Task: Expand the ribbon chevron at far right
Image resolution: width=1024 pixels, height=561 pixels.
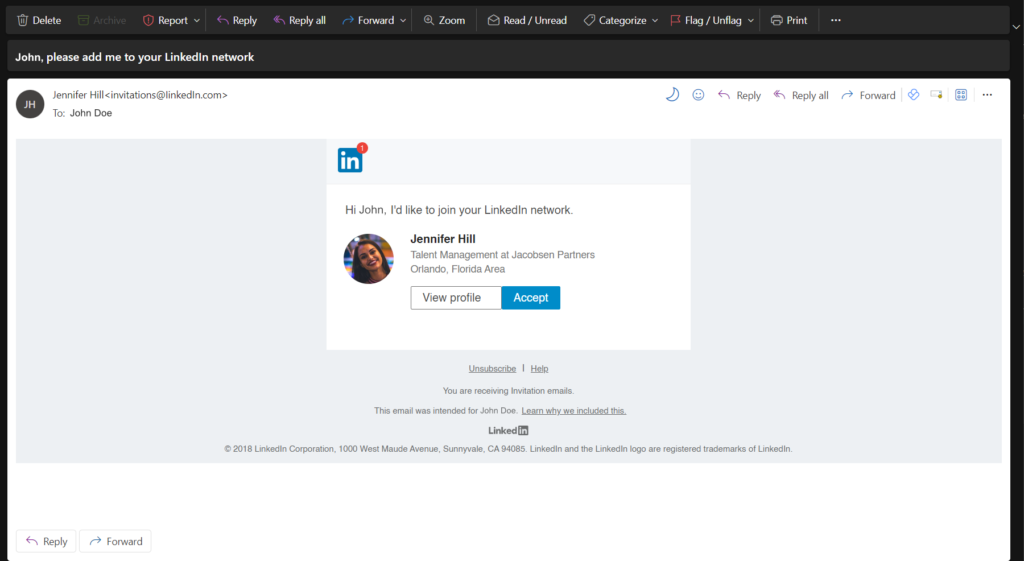Action: [1016, 27]
